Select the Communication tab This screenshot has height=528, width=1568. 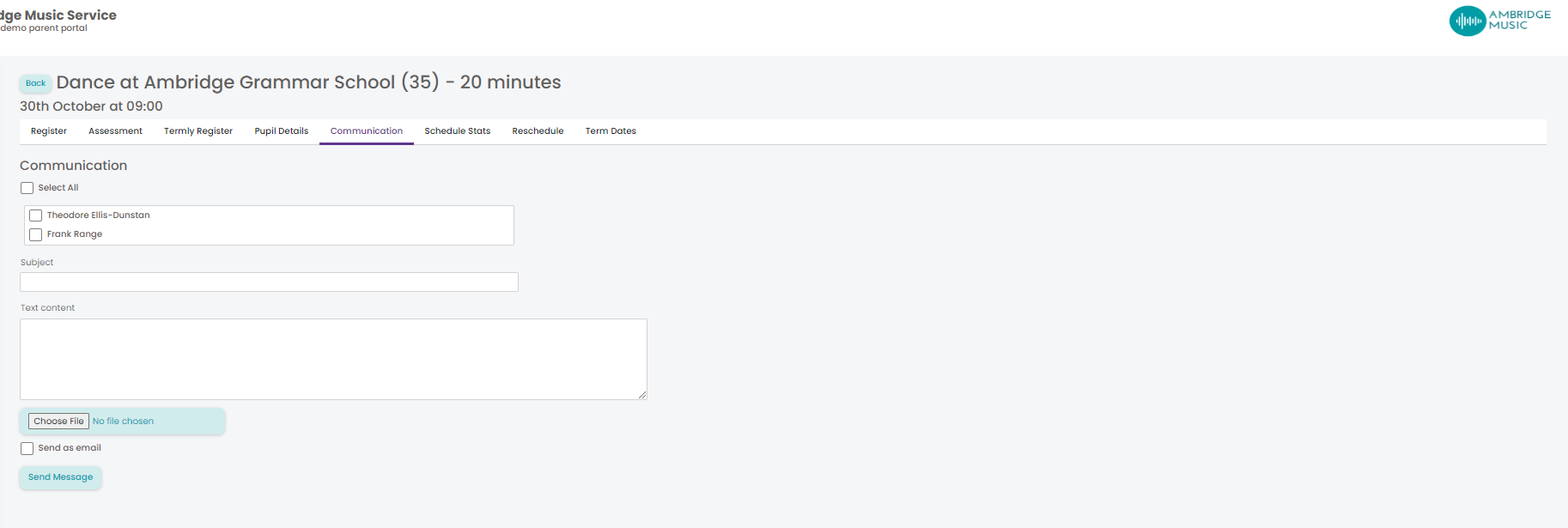[367, 131]
